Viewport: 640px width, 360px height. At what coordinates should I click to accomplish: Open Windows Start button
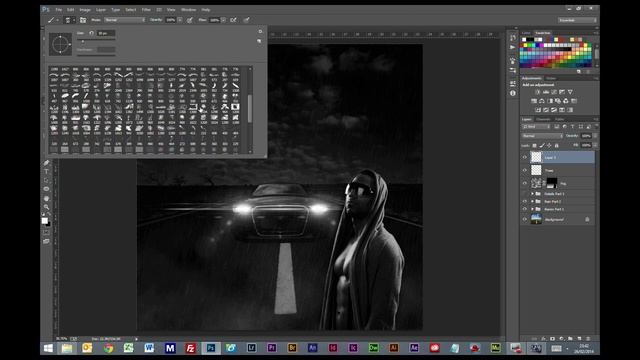pyautogui.click(x=48, y=348)
